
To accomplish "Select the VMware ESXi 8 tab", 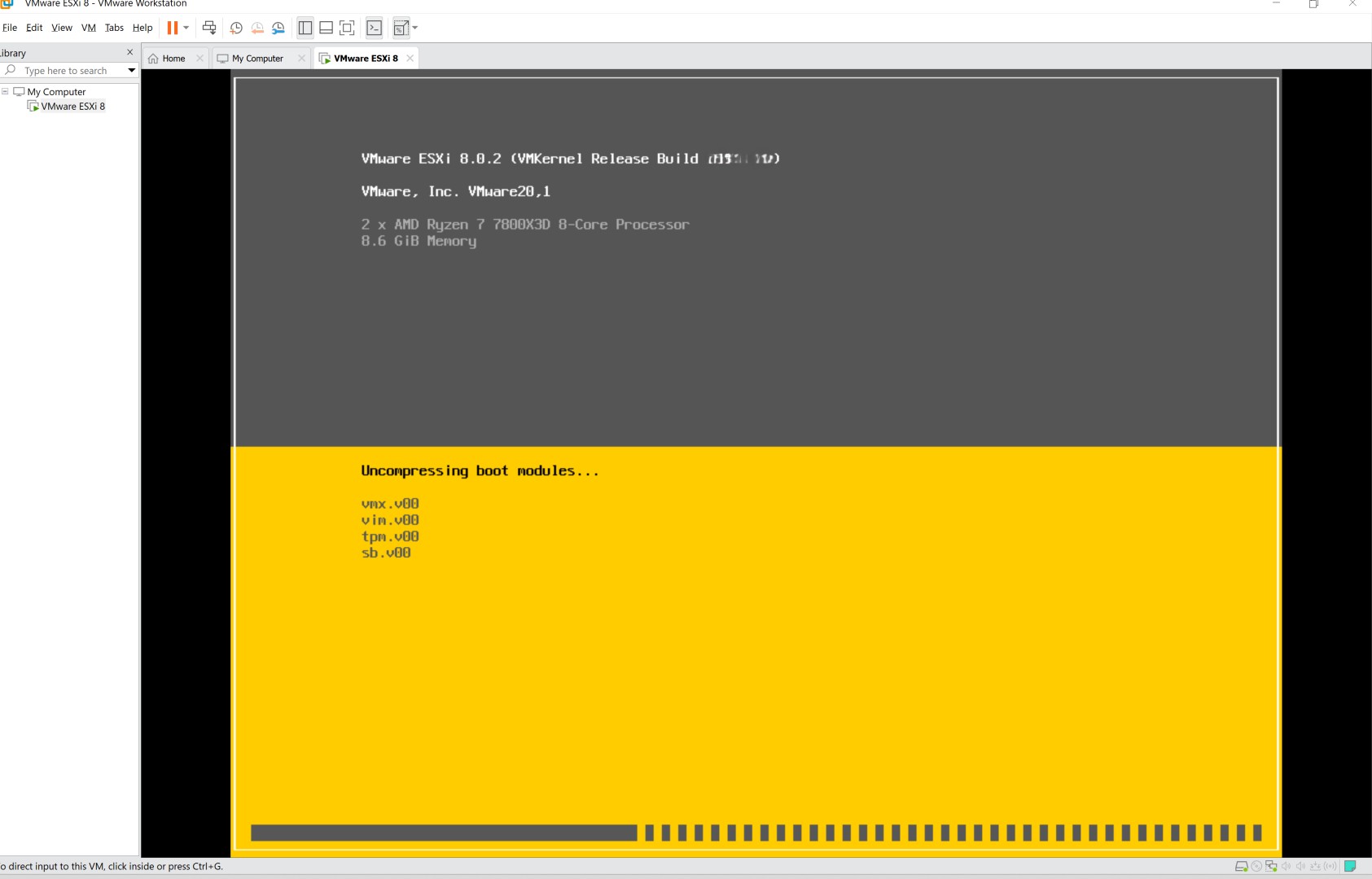I will pos(366,59).
